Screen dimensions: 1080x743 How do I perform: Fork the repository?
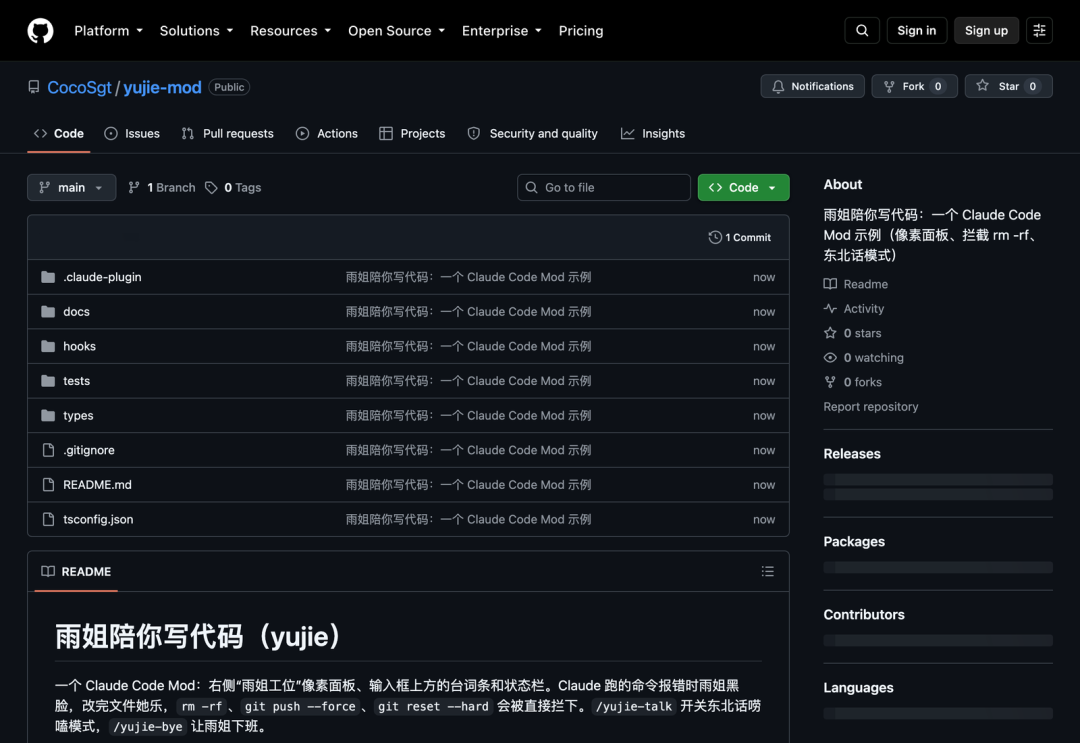[914, 86]
